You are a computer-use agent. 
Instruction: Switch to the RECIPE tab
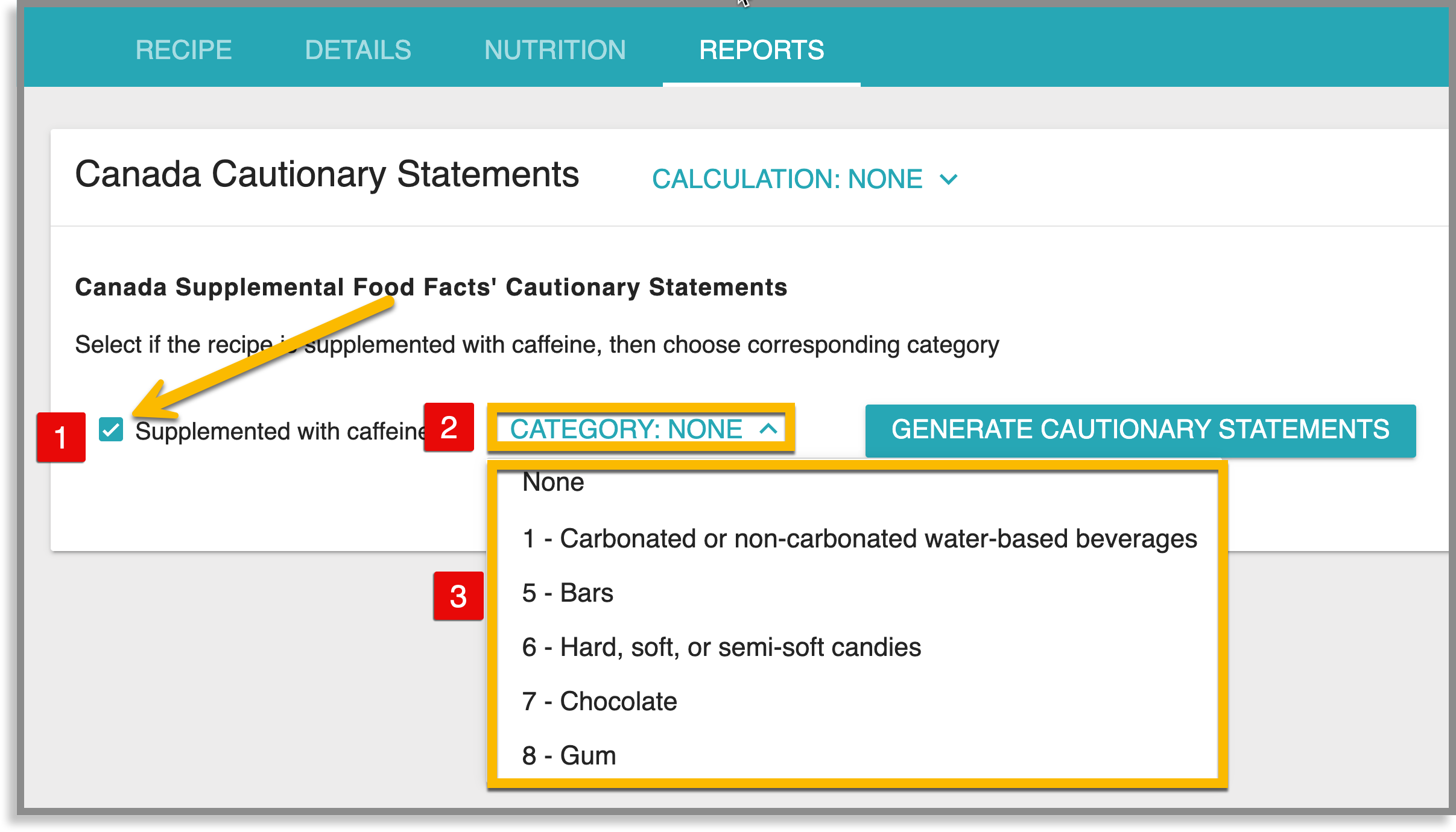click(x=183, y=49)
